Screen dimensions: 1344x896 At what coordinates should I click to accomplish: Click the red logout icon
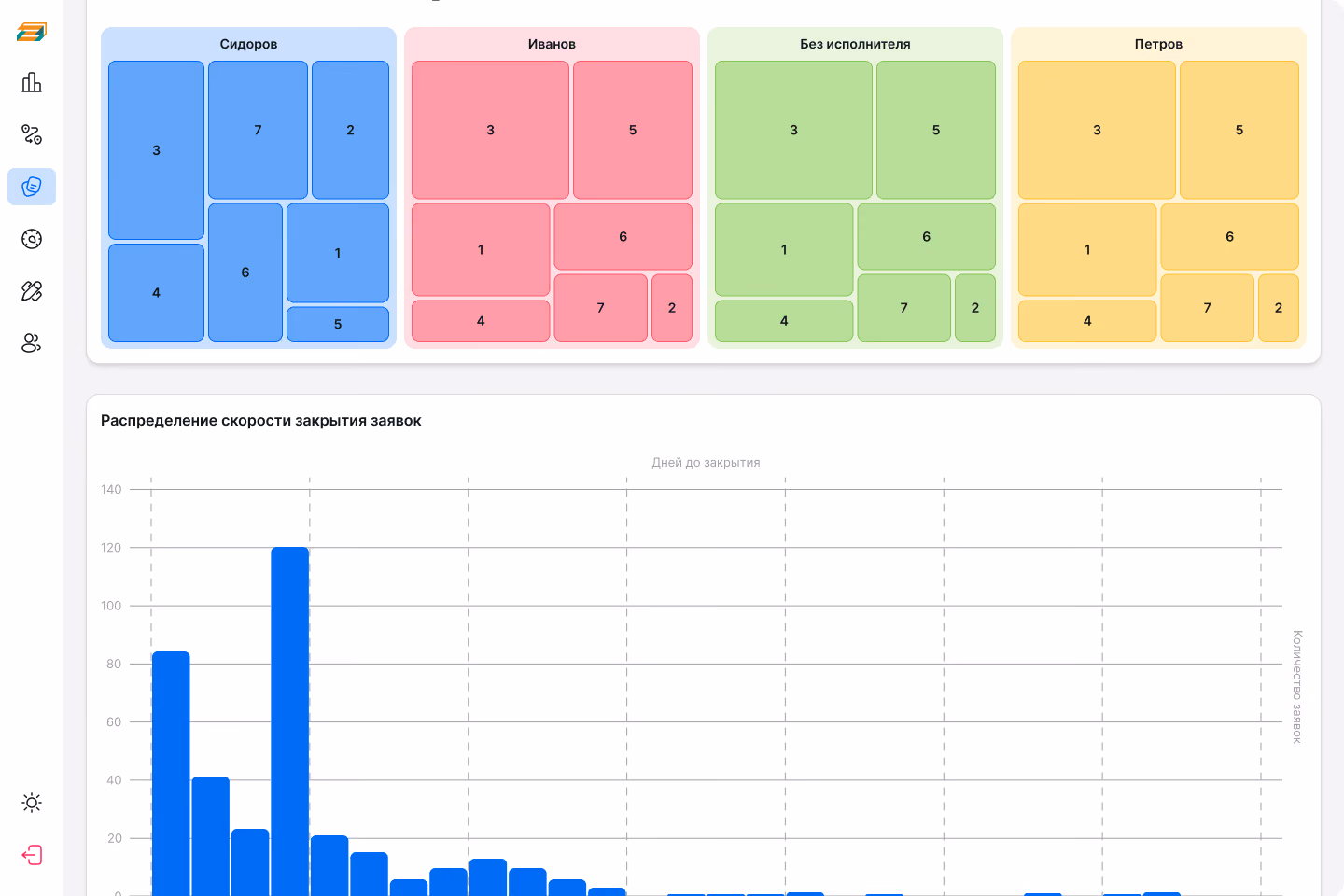(x=32, y=855)
